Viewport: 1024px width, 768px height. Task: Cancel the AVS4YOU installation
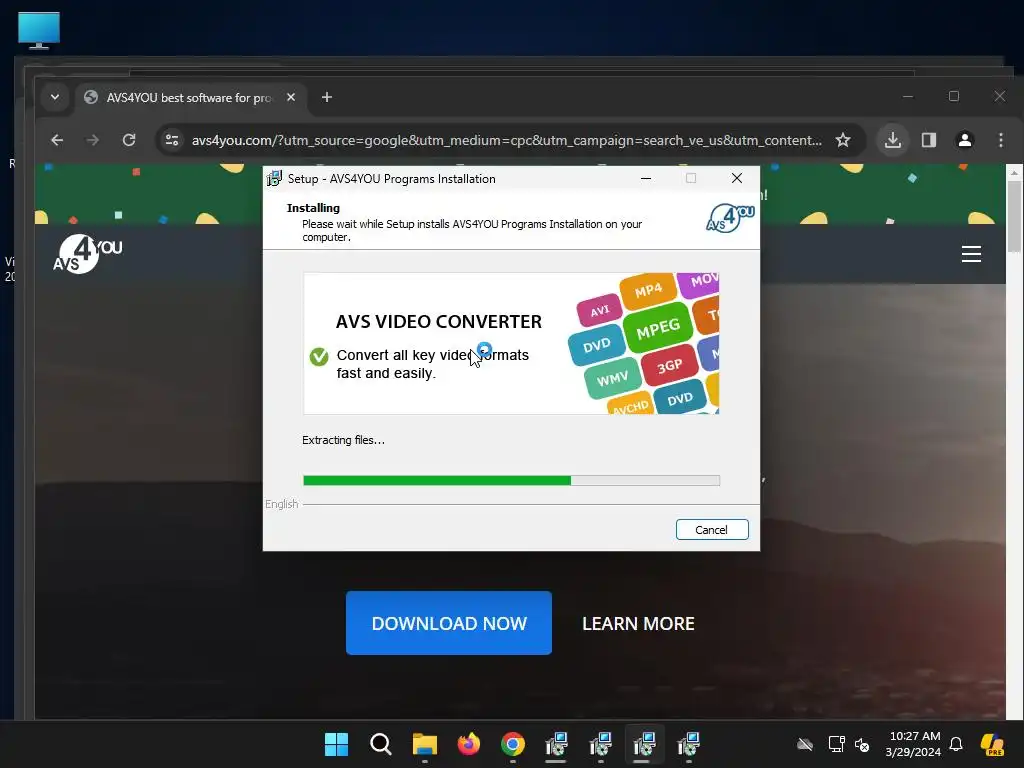pos(712,530)
